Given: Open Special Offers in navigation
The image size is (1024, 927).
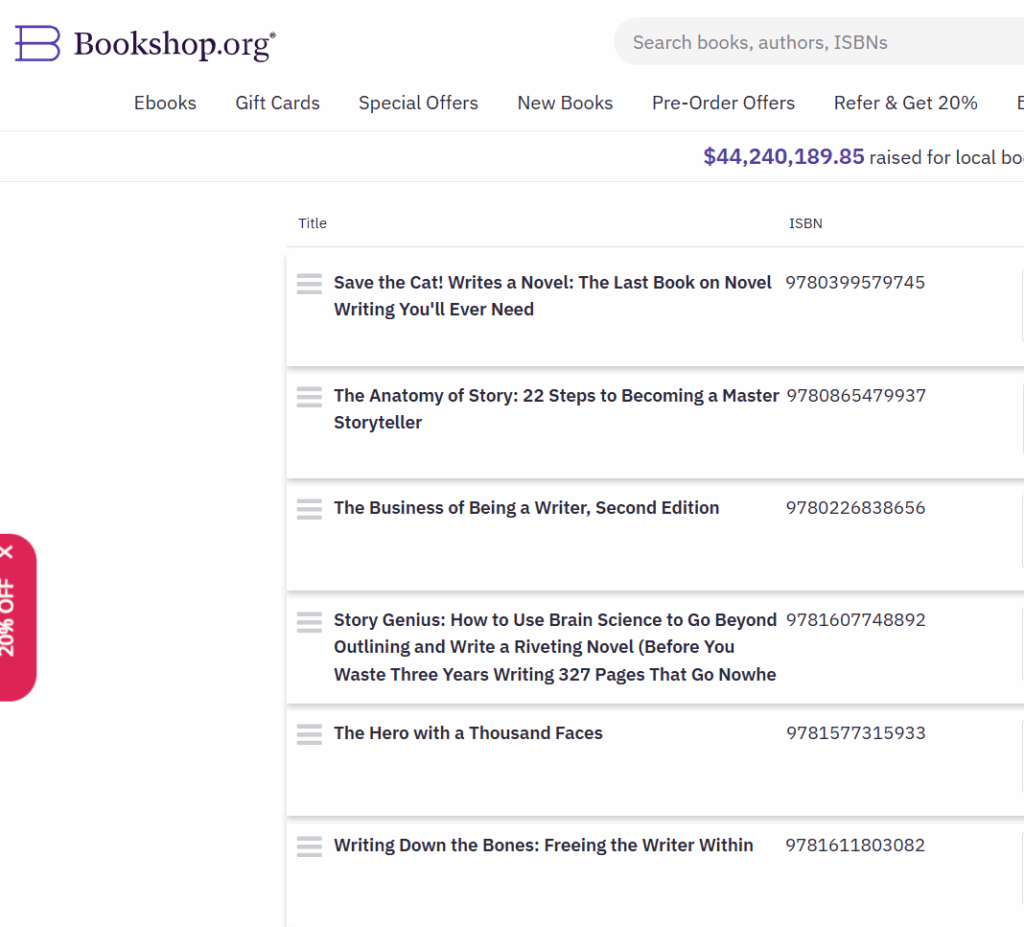Looking at the screenshot, I should coord(418,103).
